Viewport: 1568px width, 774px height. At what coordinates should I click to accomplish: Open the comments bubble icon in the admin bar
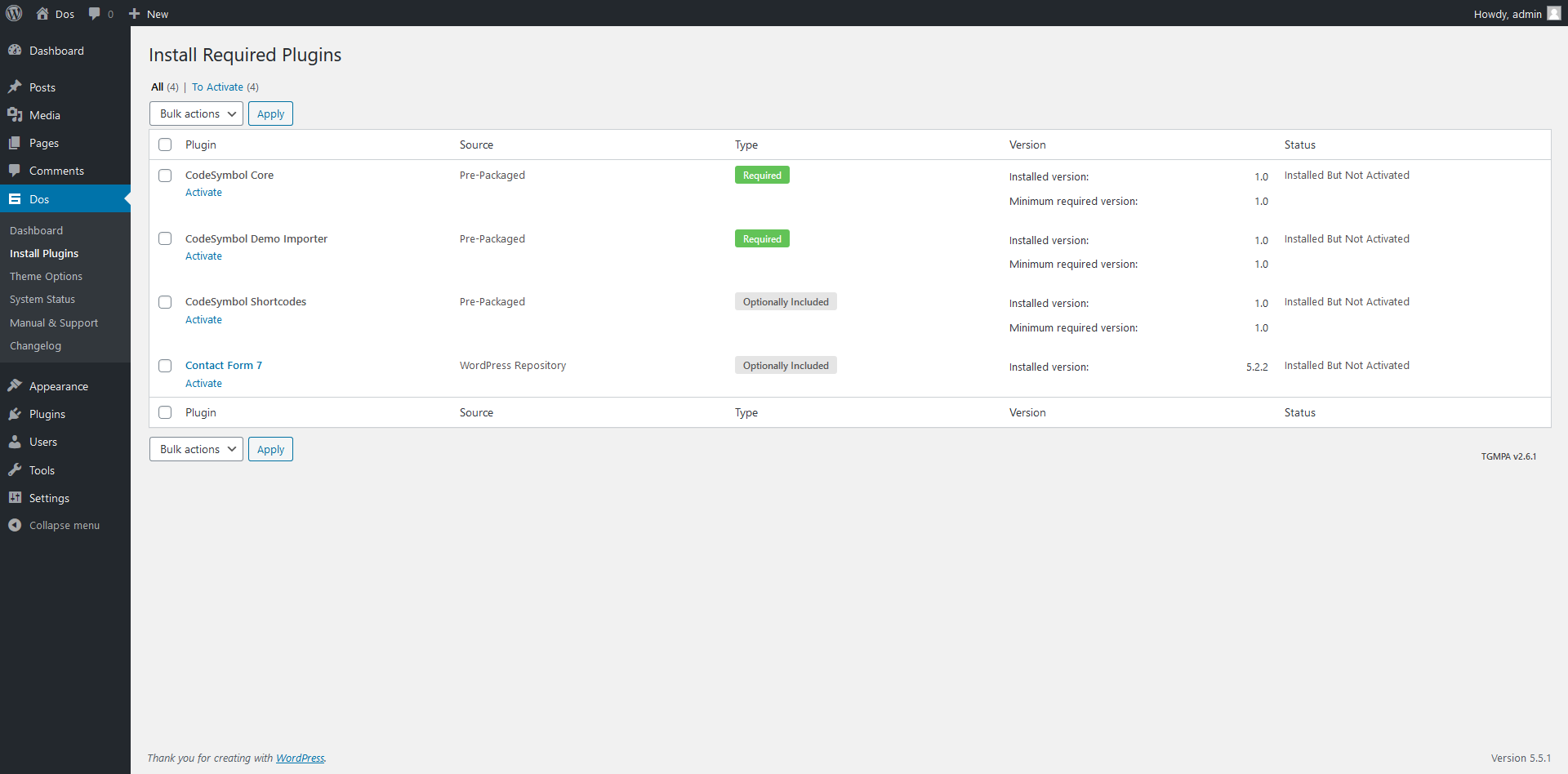95,14
